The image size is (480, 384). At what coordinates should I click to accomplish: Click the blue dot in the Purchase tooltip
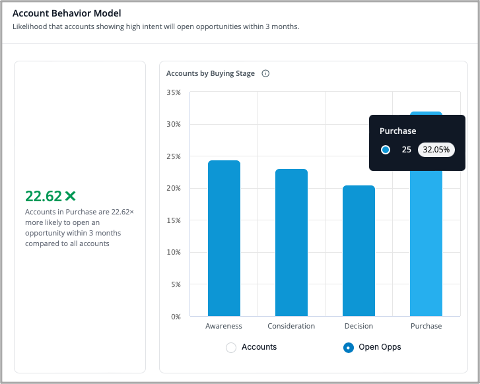coord(385,150)
